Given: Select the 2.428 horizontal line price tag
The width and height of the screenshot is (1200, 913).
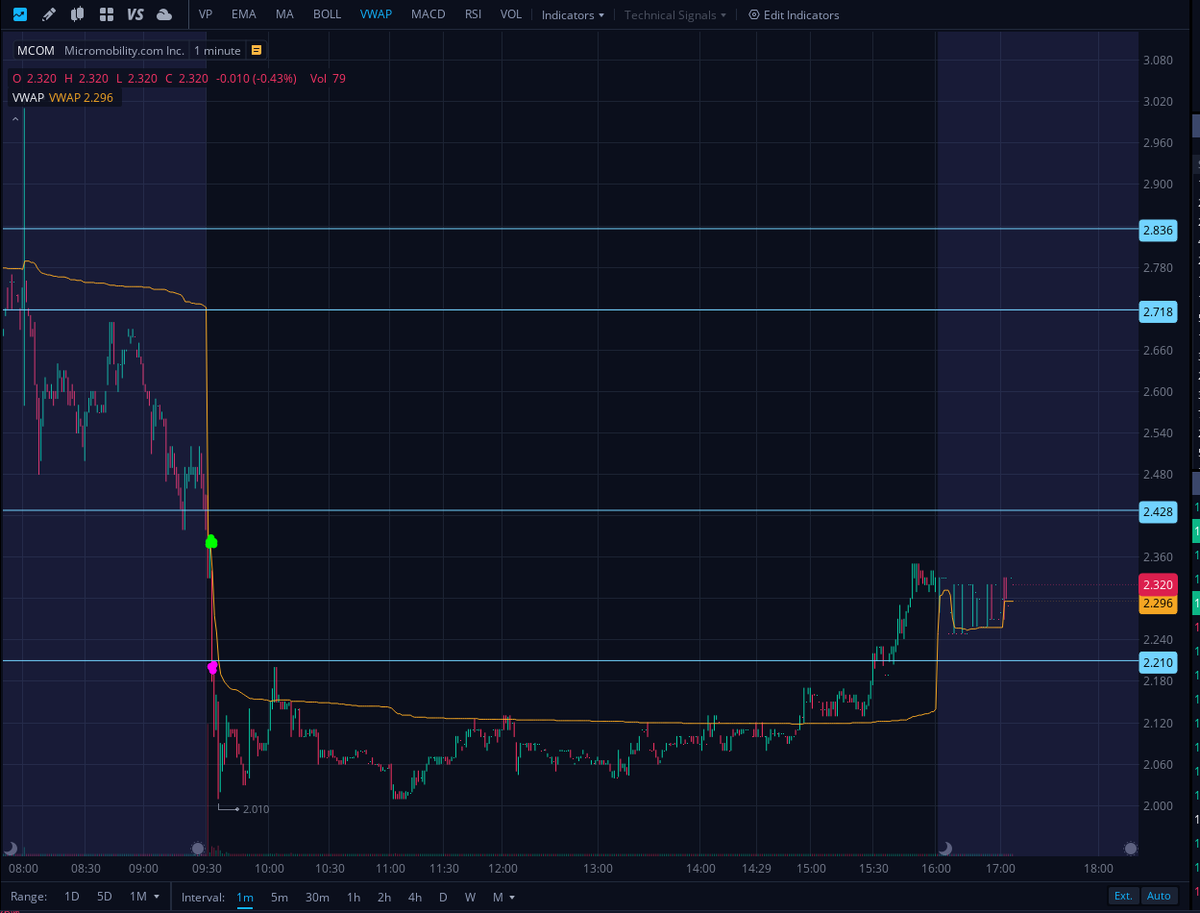Looking at the screenshot, I should coord(1158,512).
